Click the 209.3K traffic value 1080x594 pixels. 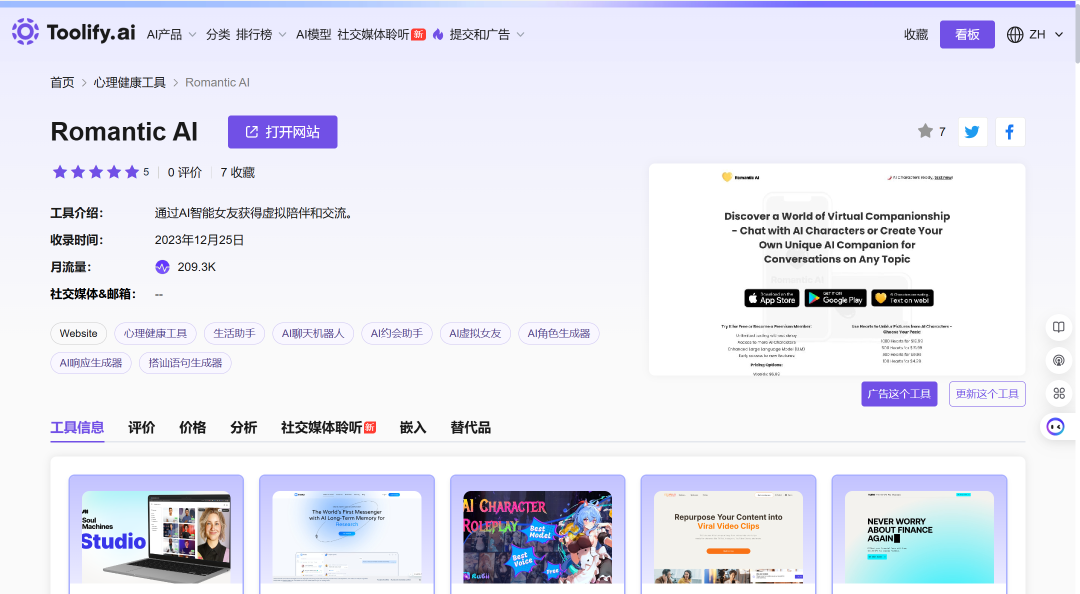(196, 267)
